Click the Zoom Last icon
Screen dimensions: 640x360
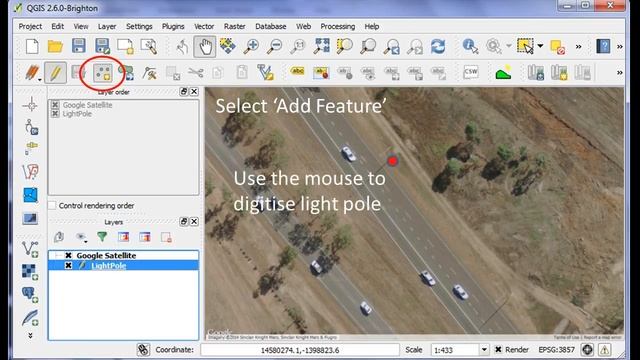pos(391,46)
